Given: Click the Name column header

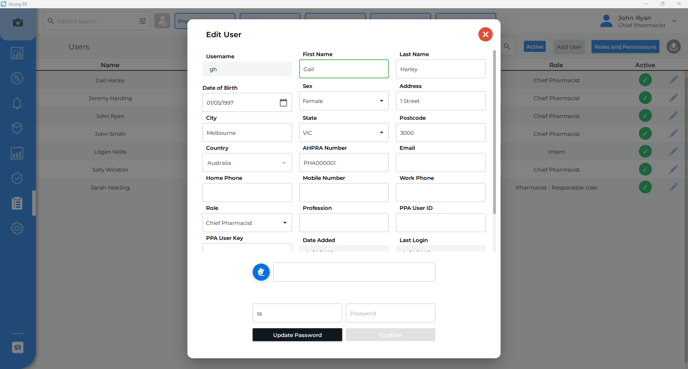Looking at the screenshot, I should 110,65.
